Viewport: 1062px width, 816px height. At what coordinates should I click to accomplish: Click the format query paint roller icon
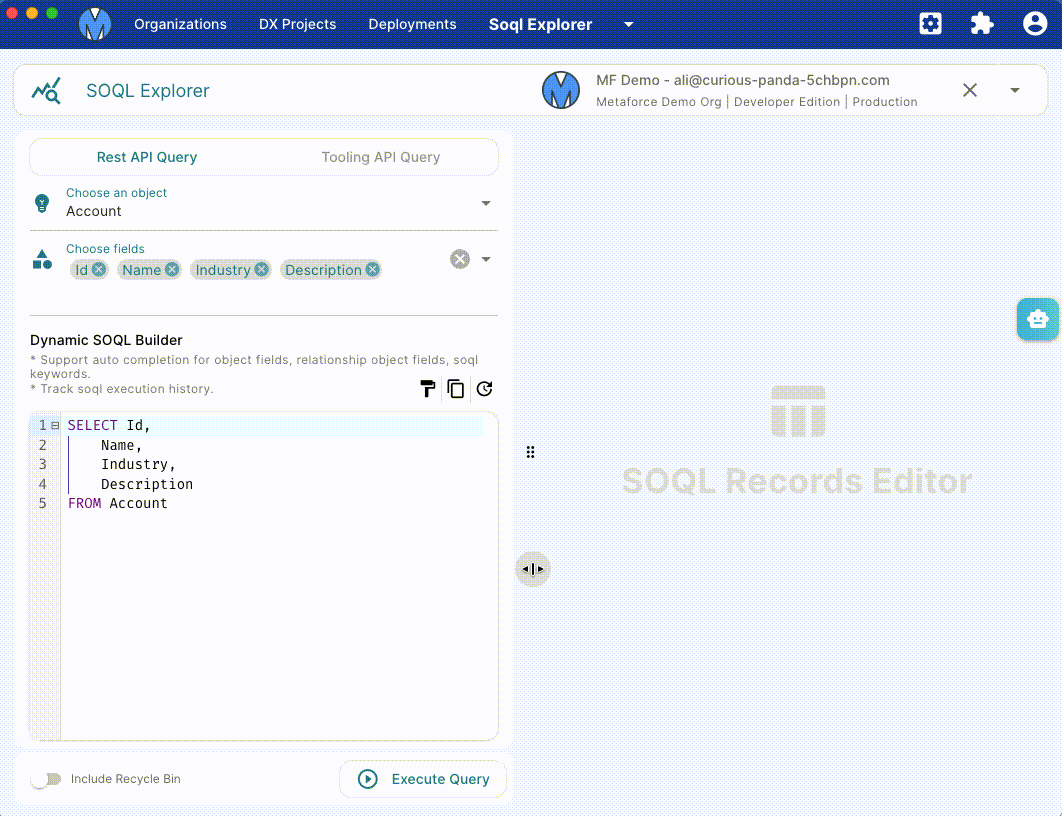coord(427,389)
